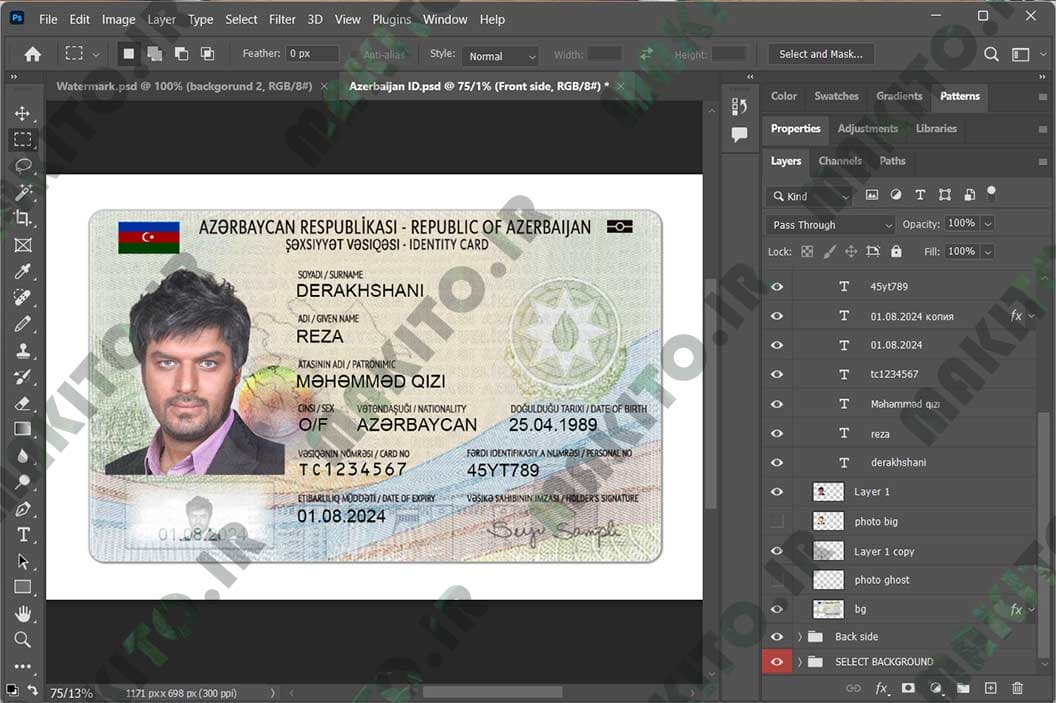The width and height of the screenshot is (1056, 703).
Task: Select the Rectangle shape tool
Action: [x=22, y=587]
